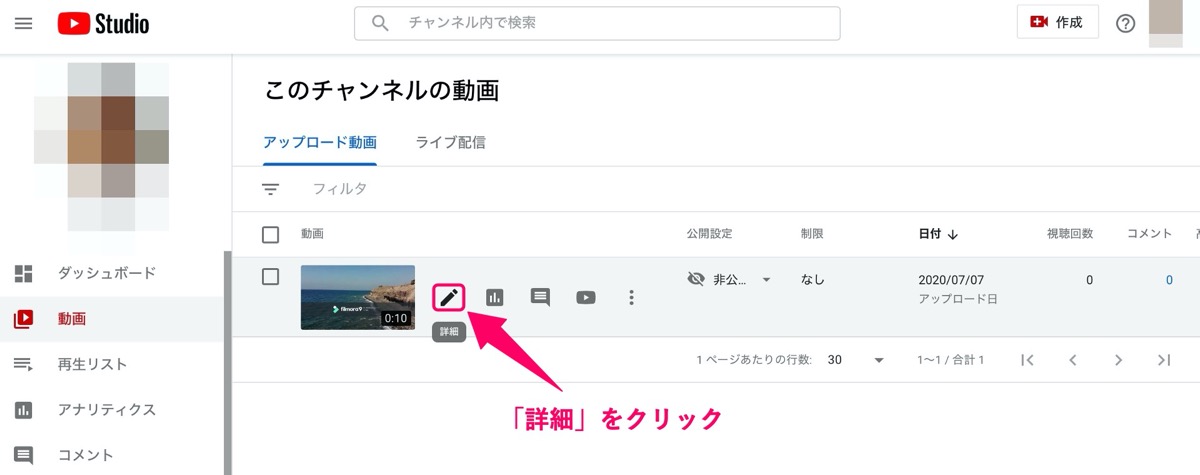Image resolution: width=1200 pixels, height=475 pixels.
Task: Sort by the 日付 column header
Action: tap(938, 234)
